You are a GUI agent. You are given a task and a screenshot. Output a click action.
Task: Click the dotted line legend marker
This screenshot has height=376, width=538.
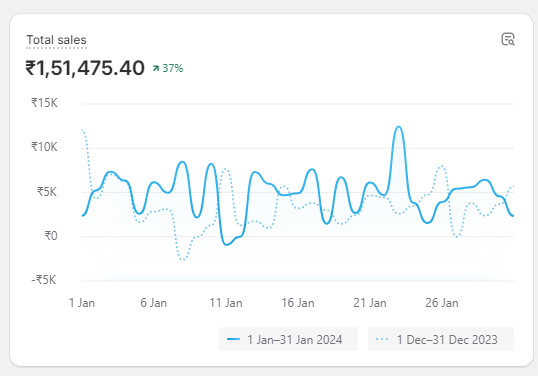382,339
